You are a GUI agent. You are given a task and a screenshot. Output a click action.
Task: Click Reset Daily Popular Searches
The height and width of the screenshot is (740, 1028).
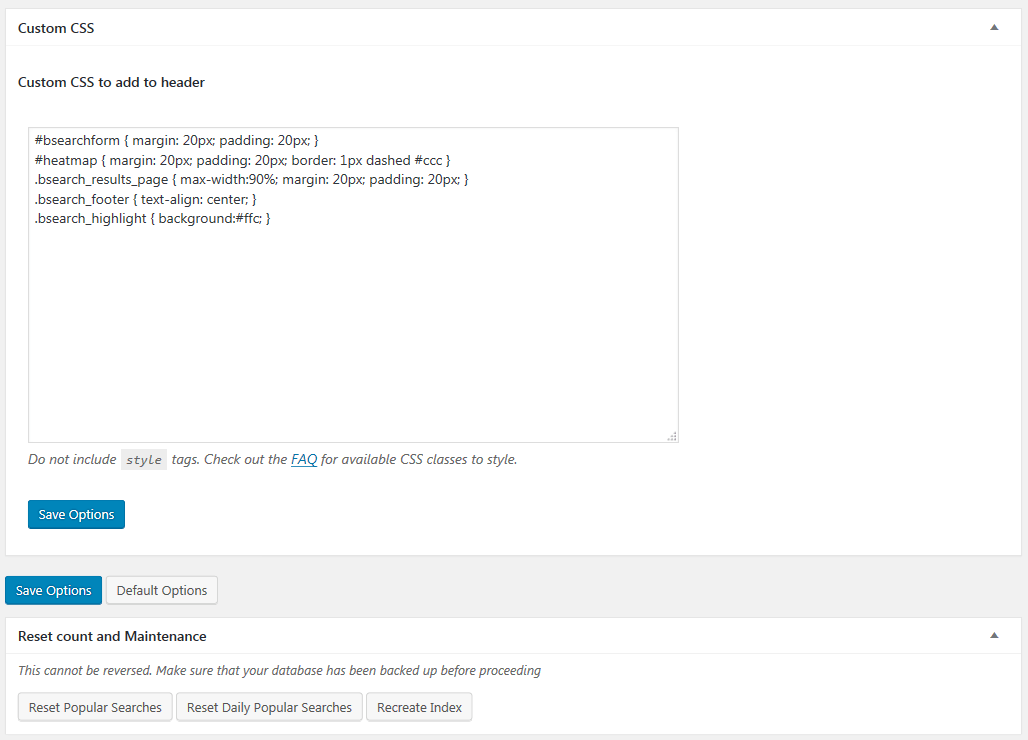pyautogui.click(x=269, y=707)
